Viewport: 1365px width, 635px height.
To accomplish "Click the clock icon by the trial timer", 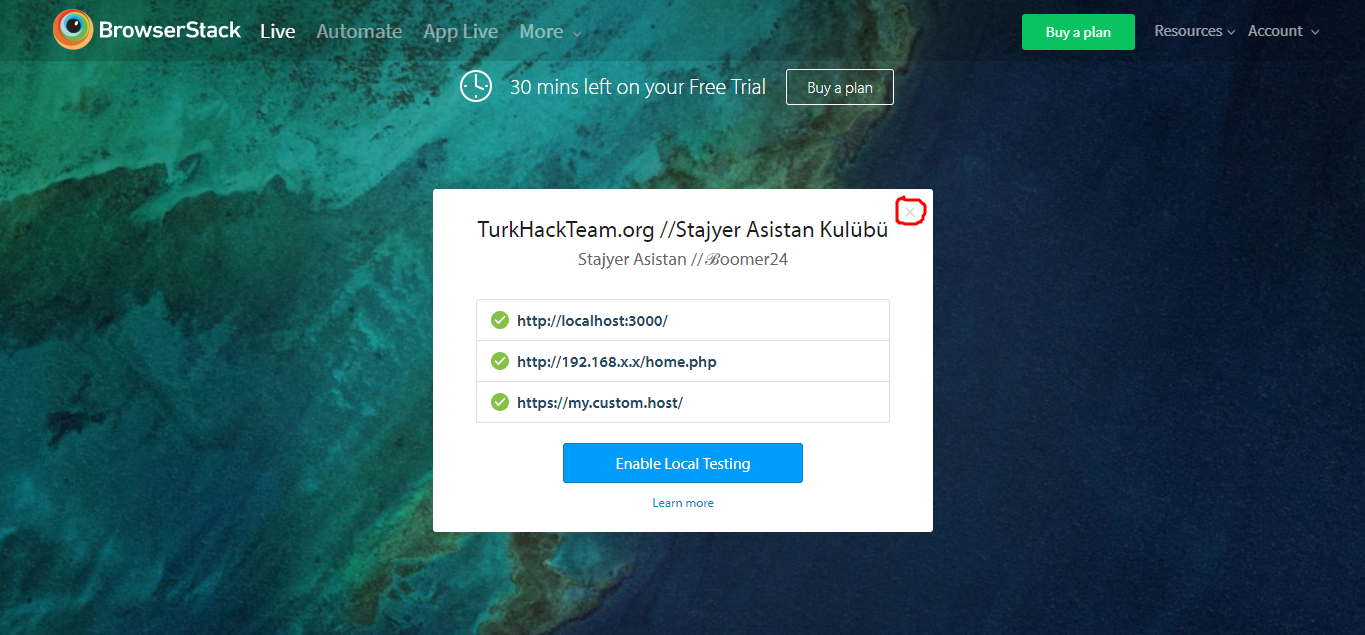I will tap(476, 86).
